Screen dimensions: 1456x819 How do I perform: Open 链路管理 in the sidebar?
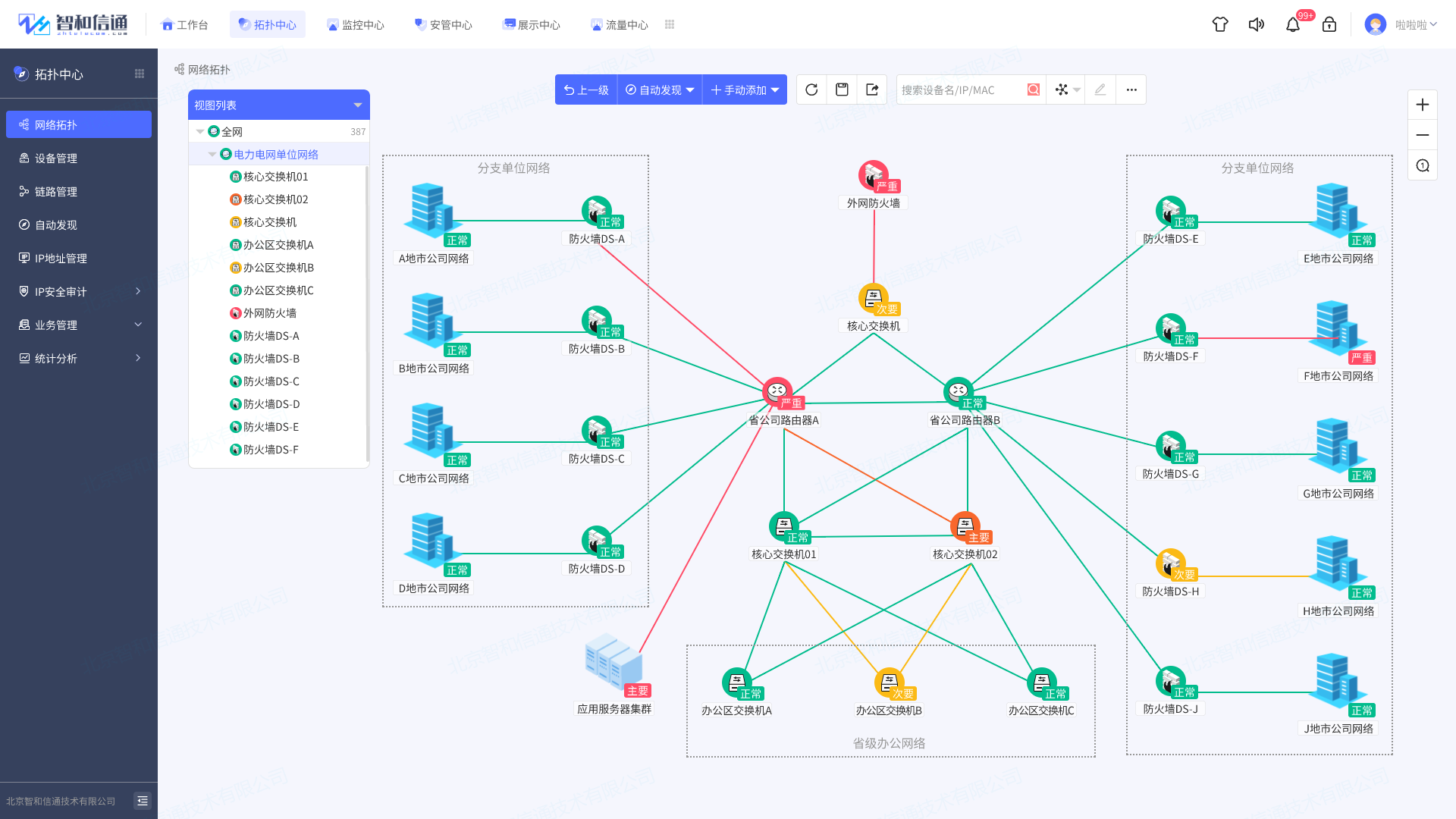coord(79,191)
